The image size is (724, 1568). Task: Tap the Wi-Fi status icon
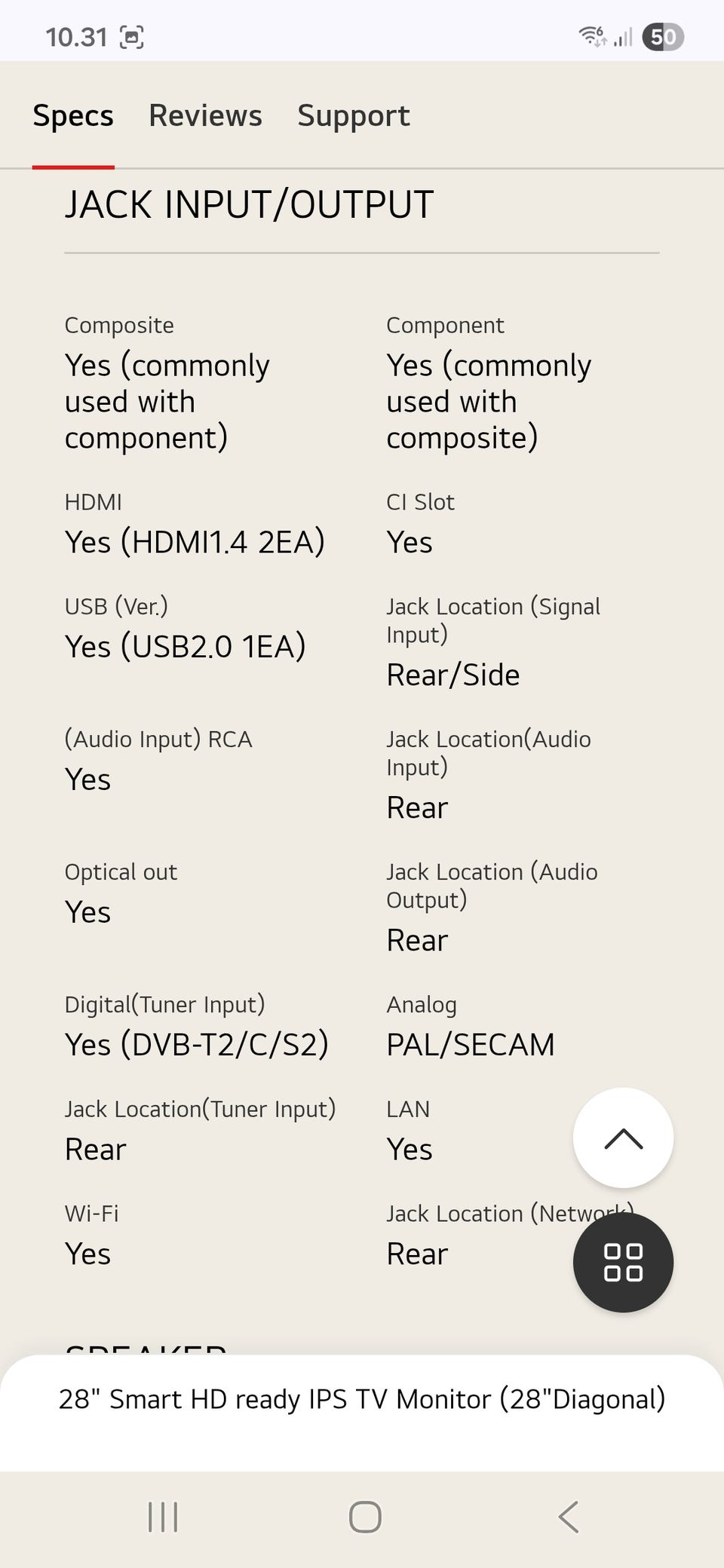(592, 36)
